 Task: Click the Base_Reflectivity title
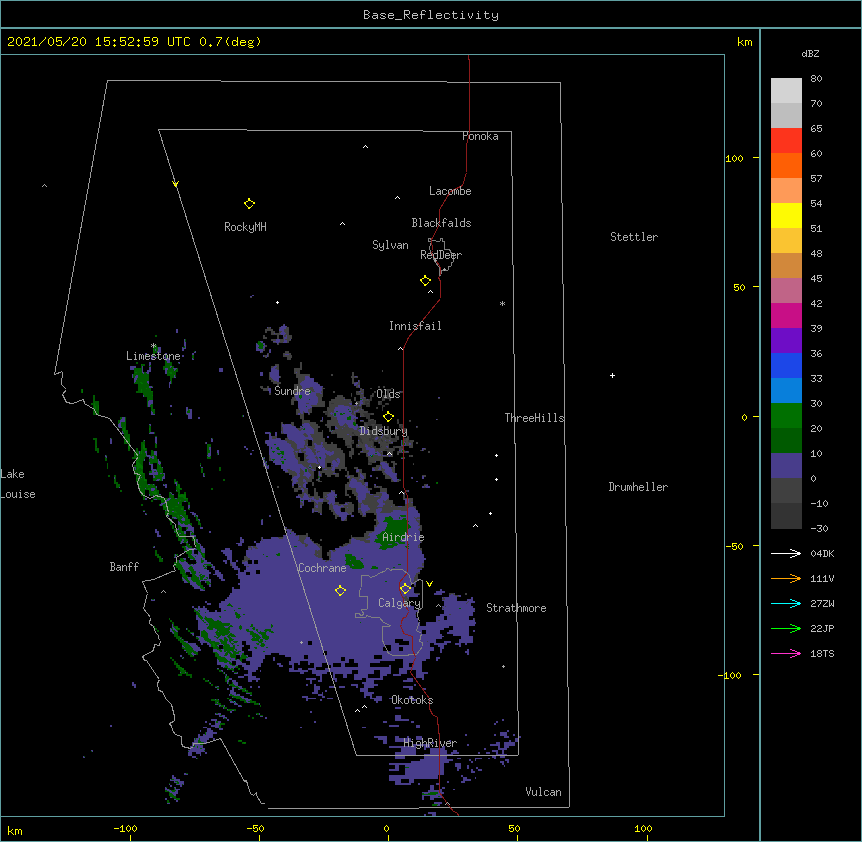tap(431, 15)
